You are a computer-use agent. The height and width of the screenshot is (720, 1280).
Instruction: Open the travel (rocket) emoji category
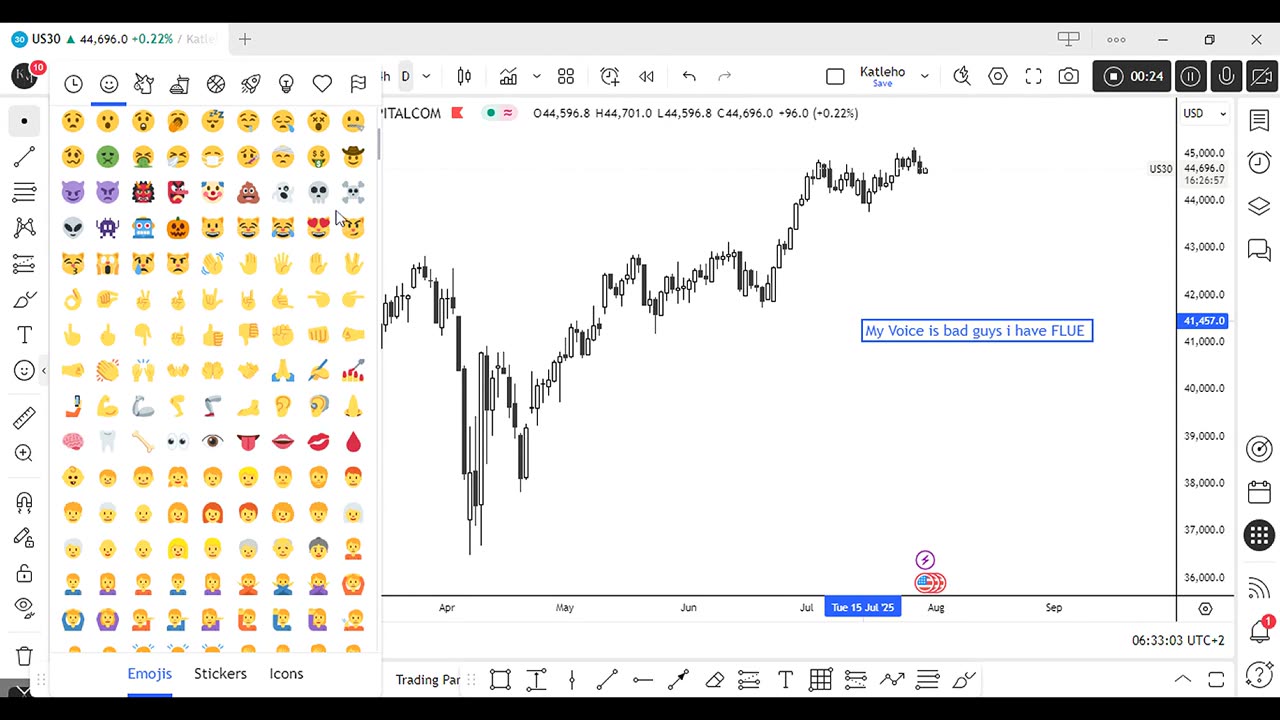click(251, 84)
